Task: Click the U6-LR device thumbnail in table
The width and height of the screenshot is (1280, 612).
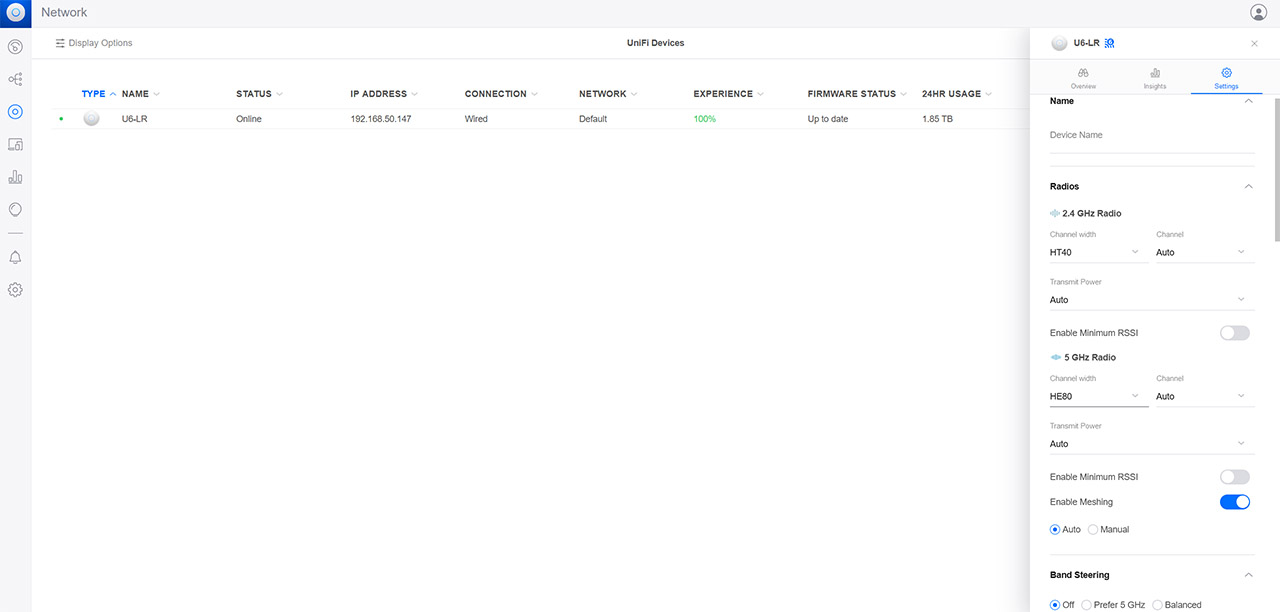Action: 92,119
